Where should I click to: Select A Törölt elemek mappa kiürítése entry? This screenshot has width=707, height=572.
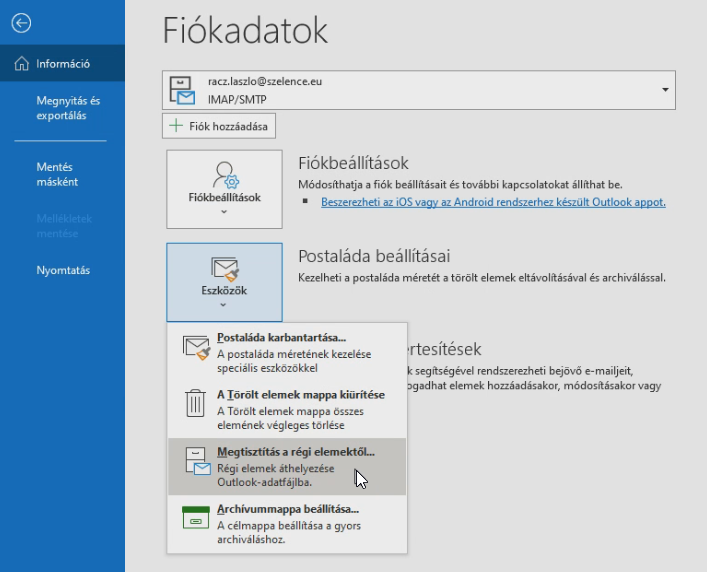point(300,395)
